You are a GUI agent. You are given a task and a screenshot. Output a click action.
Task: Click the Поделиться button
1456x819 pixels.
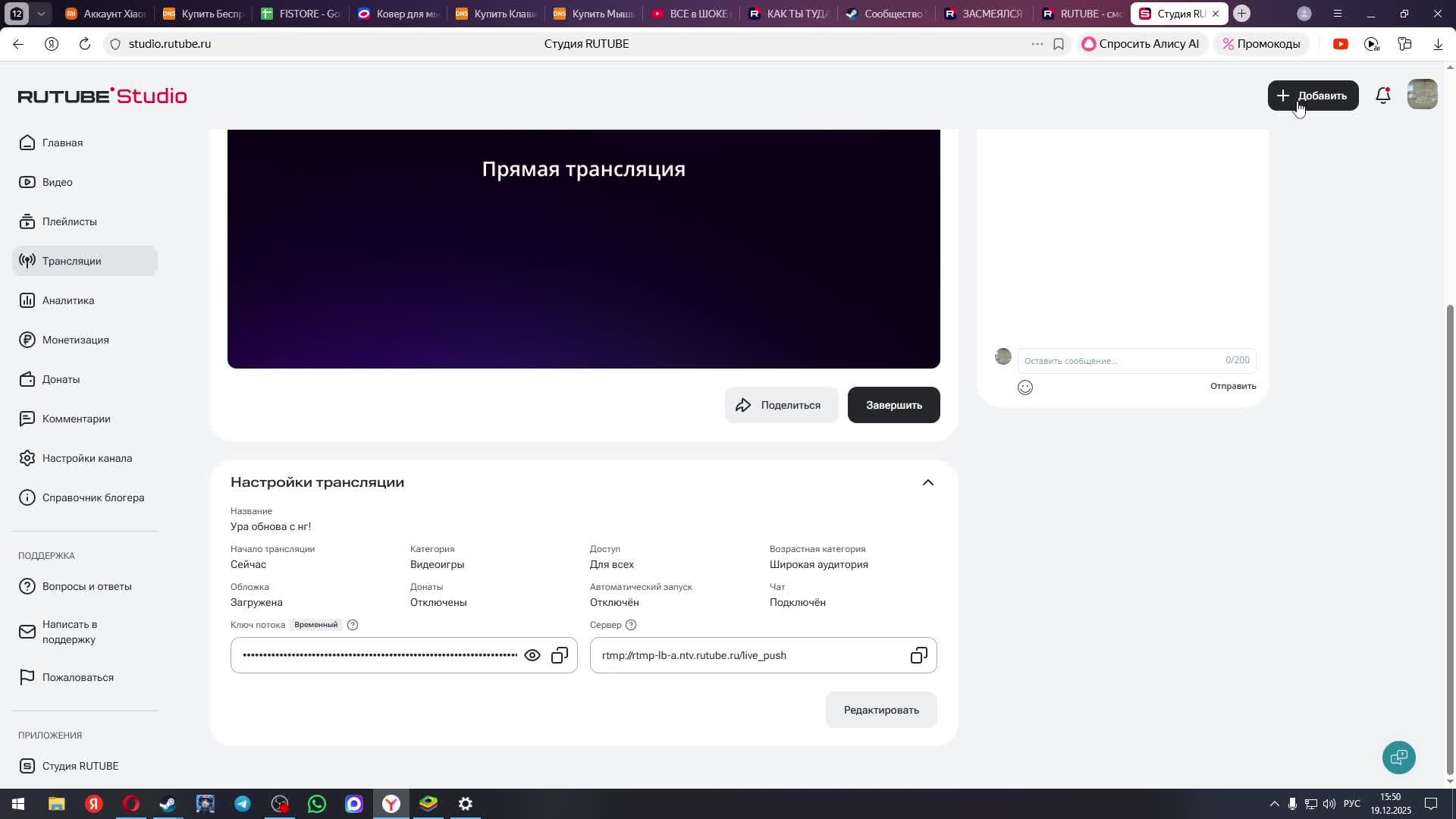781,405
